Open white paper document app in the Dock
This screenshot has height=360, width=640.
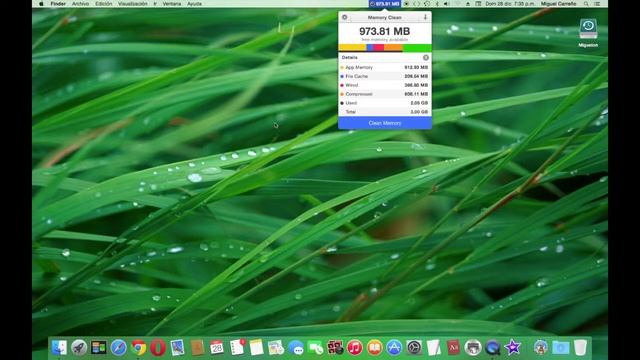point(433,347)
